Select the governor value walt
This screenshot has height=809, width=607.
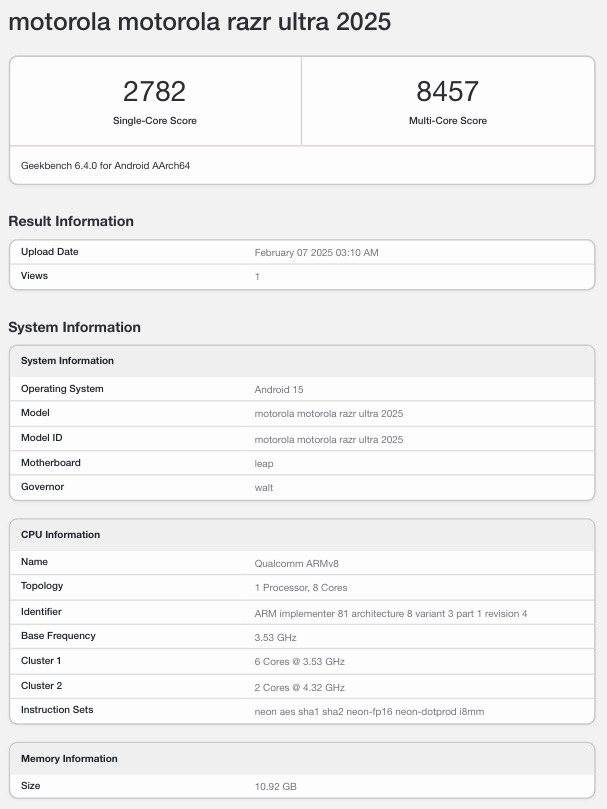tap(264, 488)
